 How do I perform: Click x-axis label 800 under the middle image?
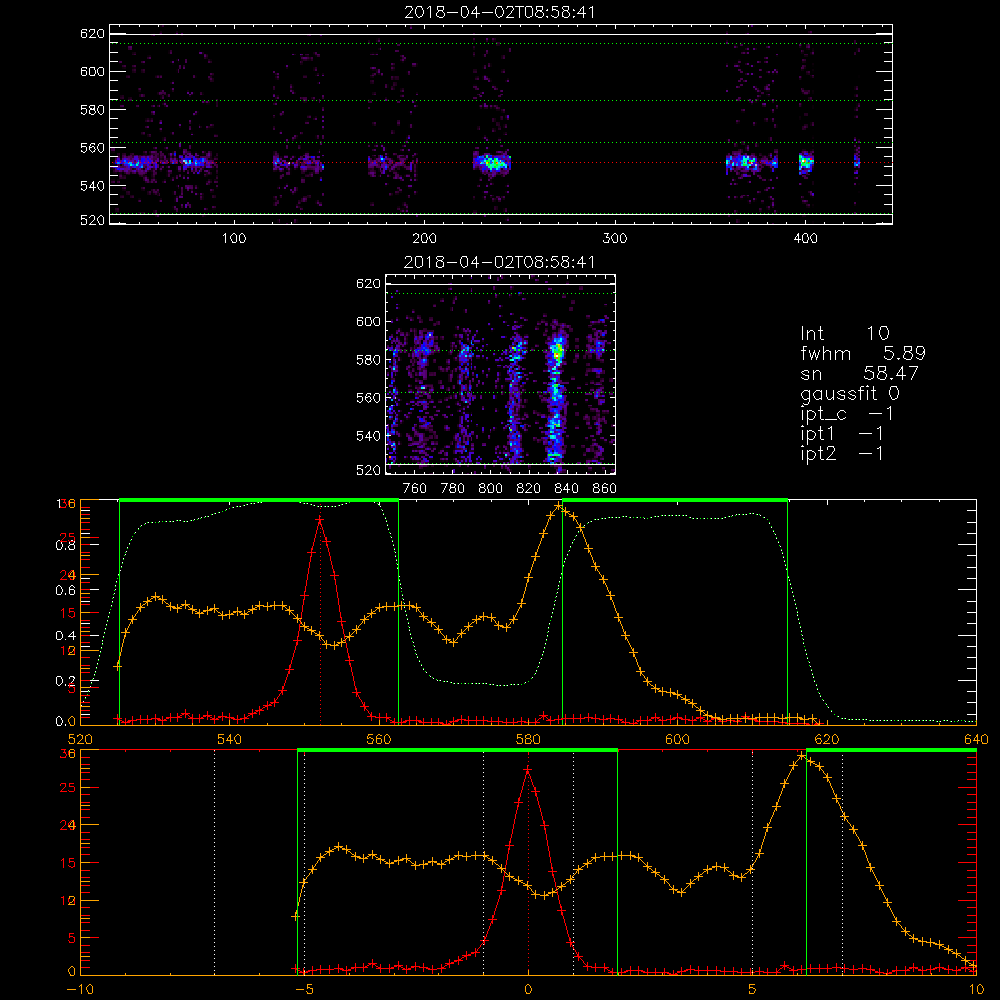click(x=490, y=489)
